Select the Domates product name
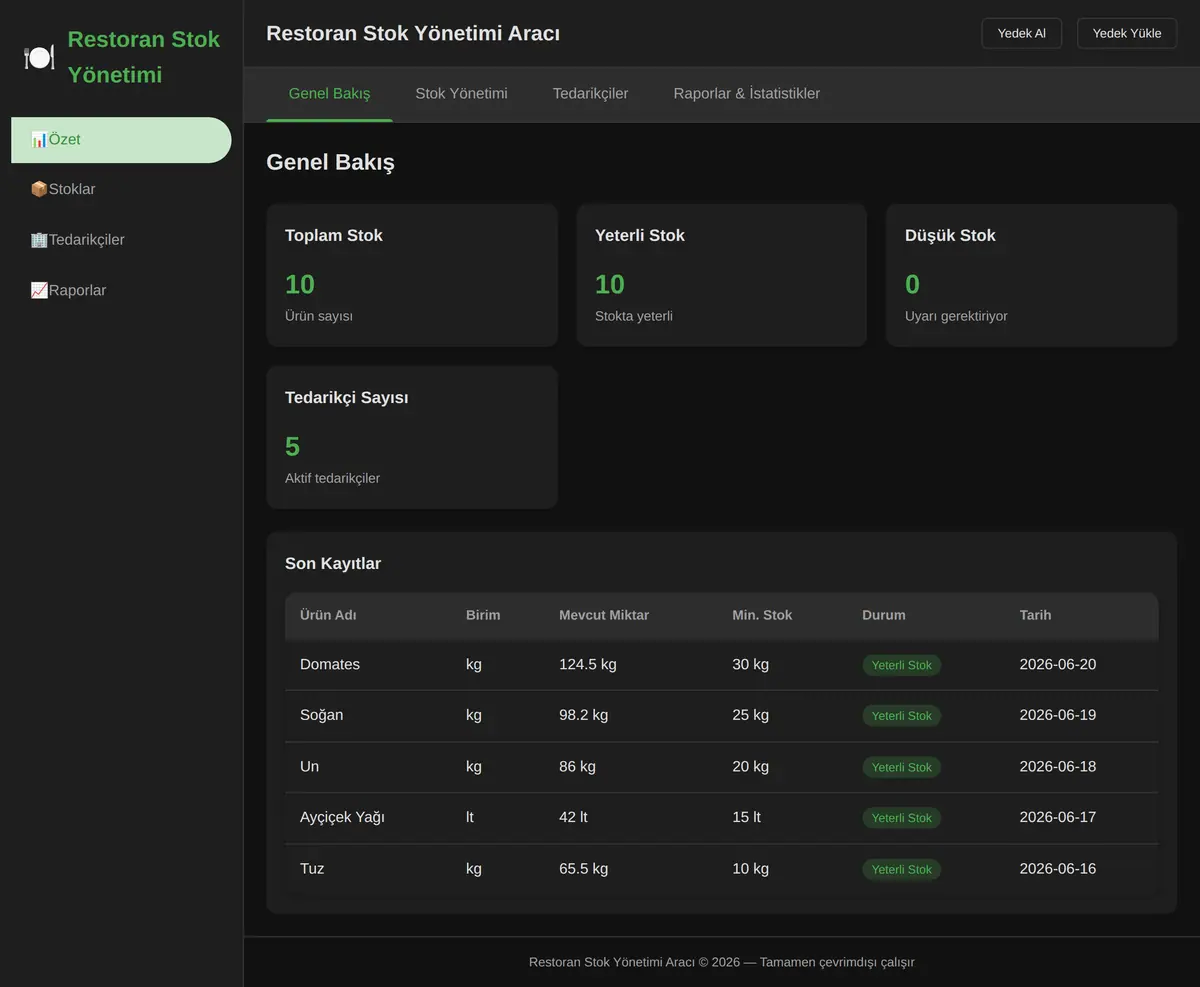The height and width of the screenshot is (987, 1200). click(x=330, y=665)
